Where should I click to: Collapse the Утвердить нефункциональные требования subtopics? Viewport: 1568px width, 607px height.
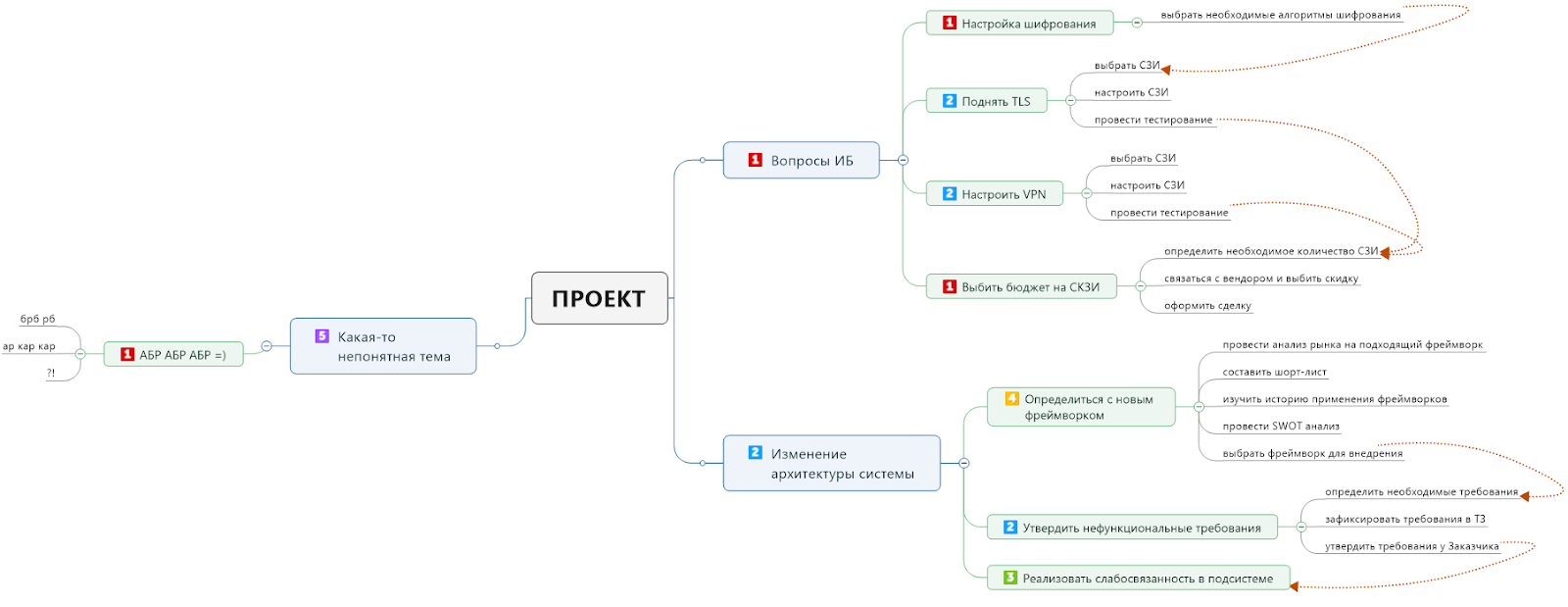tap(1300, 528)
